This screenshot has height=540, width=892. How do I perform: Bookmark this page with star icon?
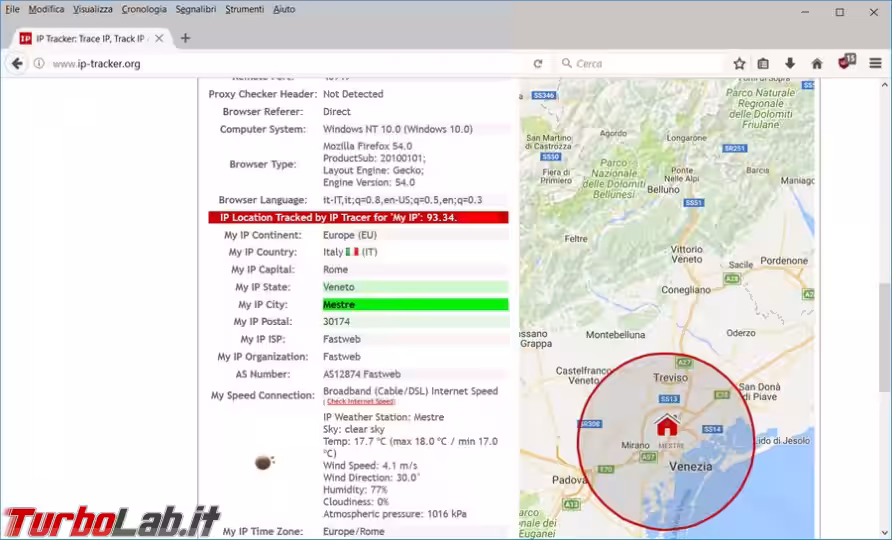(739, 64)
